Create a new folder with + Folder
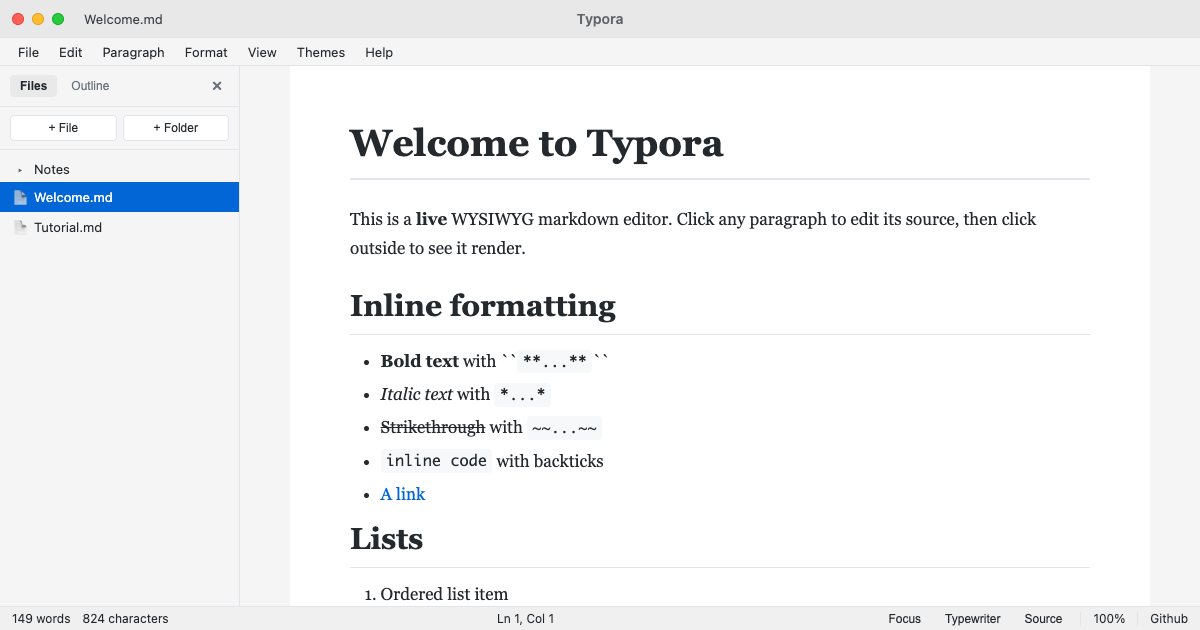1200x630 pixels. click(x=176, y=128)
